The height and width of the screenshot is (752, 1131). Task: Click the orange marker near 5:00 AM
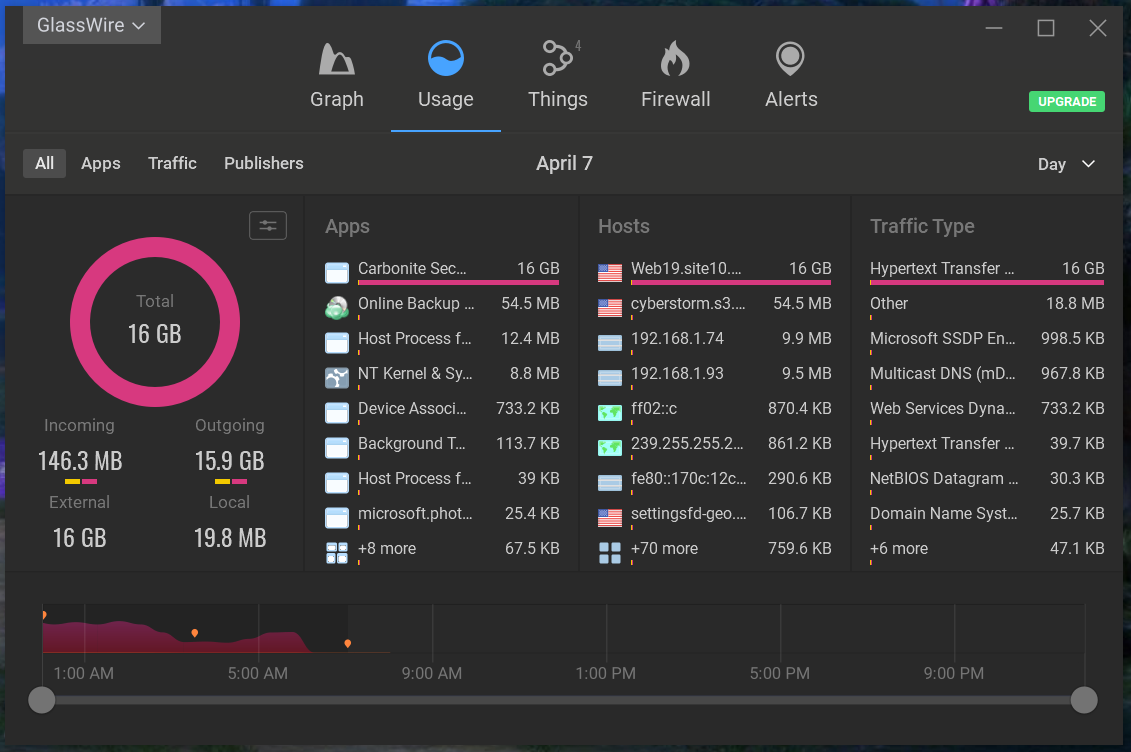point(194,633)
